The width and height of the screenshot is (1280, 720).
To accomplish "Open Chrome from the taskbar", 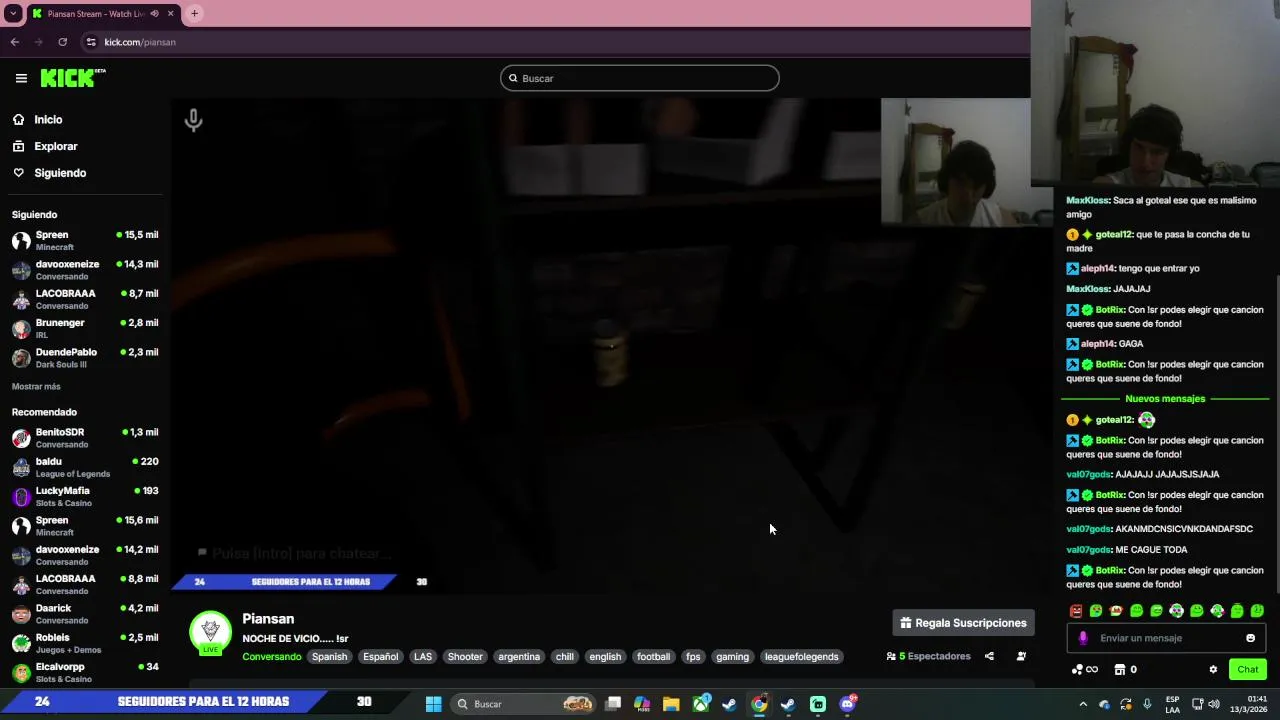I will (759, 704).
